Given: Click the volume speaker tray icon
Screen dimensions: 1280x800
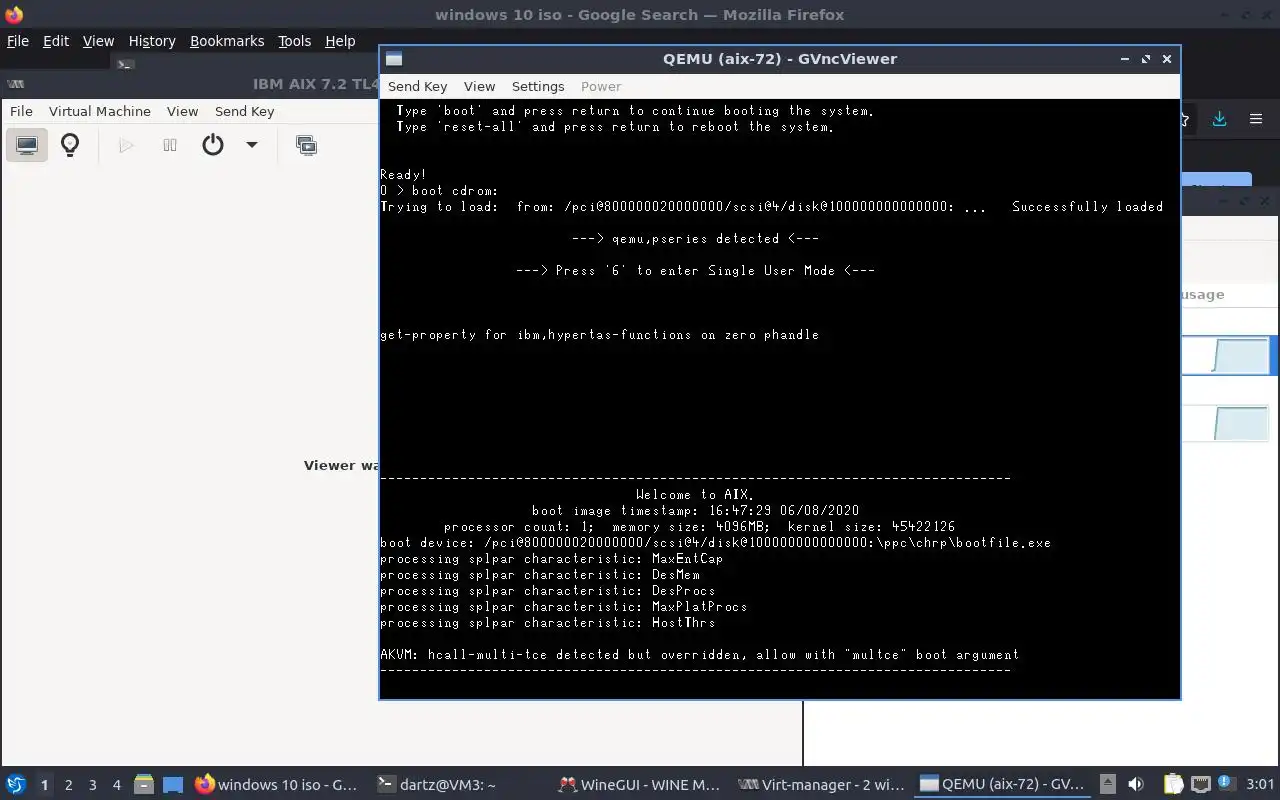Looking at the screenshot, I should point(1136,784).
